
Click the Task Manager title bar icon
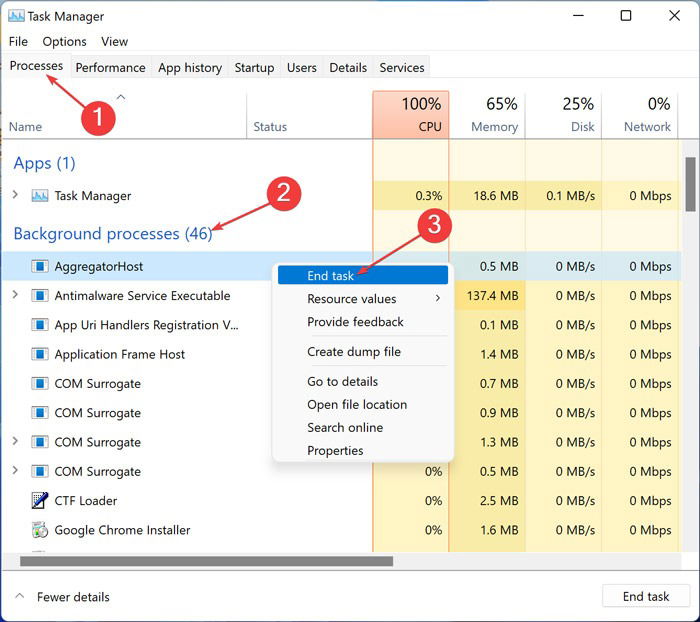[x=17, y=16]
